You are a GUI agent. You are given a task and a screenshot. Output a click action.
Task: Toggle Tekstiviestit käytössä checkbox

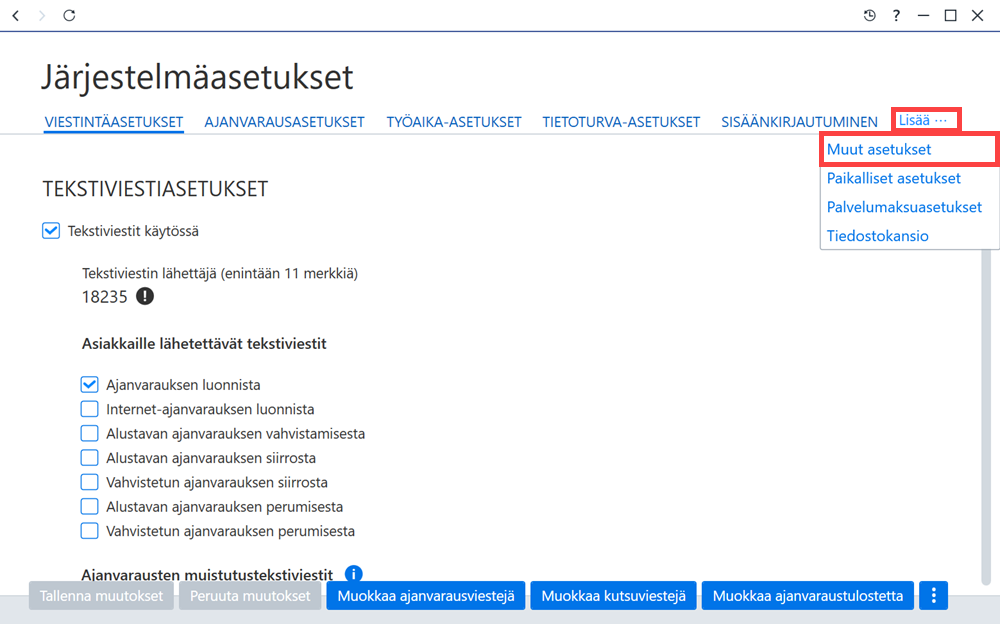pos(51,231)
